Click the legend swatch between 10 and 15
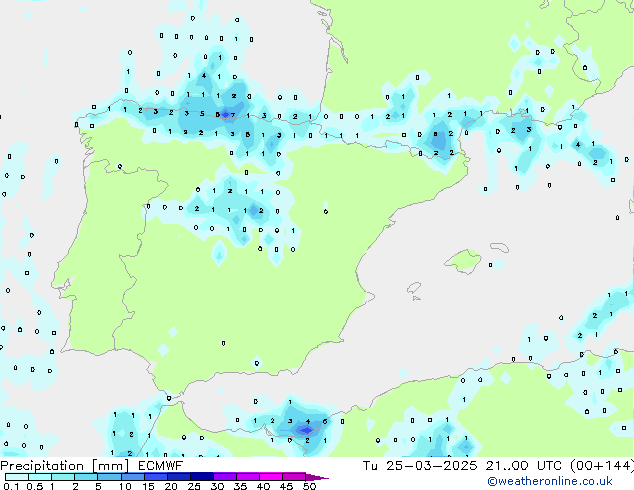The height and width of the screenshot is (490, 634). tap(132, 477)
